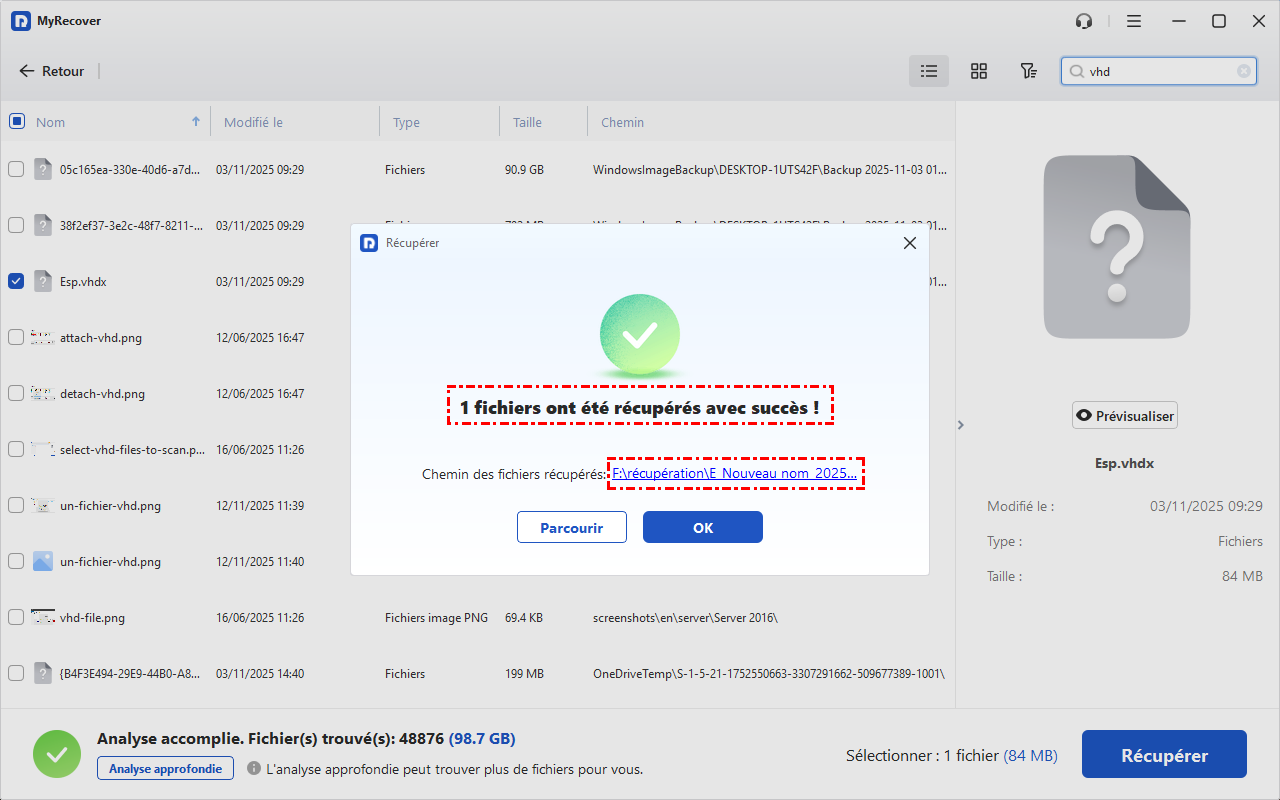
Task: Click the Type column header
Action: pos(406,122)
